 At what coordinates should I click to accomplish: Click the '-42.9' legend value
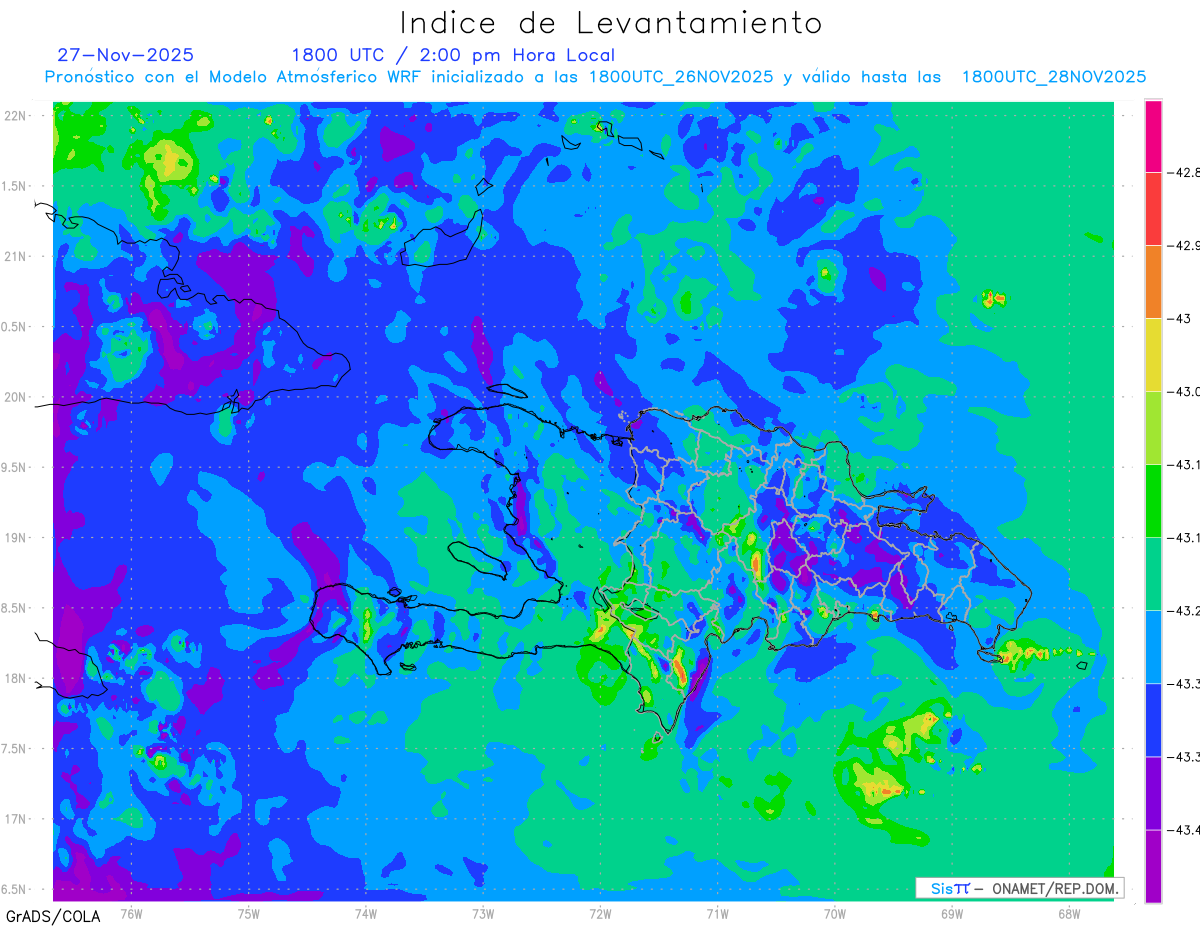(x=1184, y=246)
